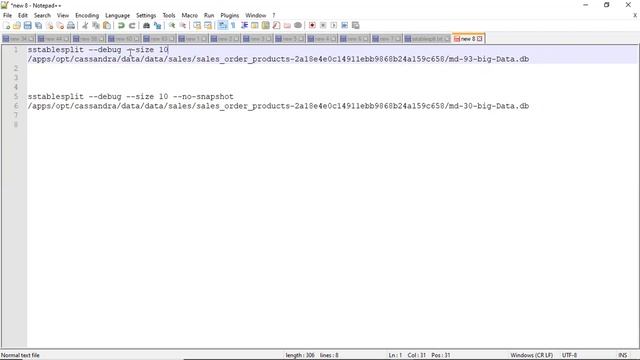Switch to the new 3 tab
Image resolution: width=640 pixels, height=360 pixels.
coord(257,39)
